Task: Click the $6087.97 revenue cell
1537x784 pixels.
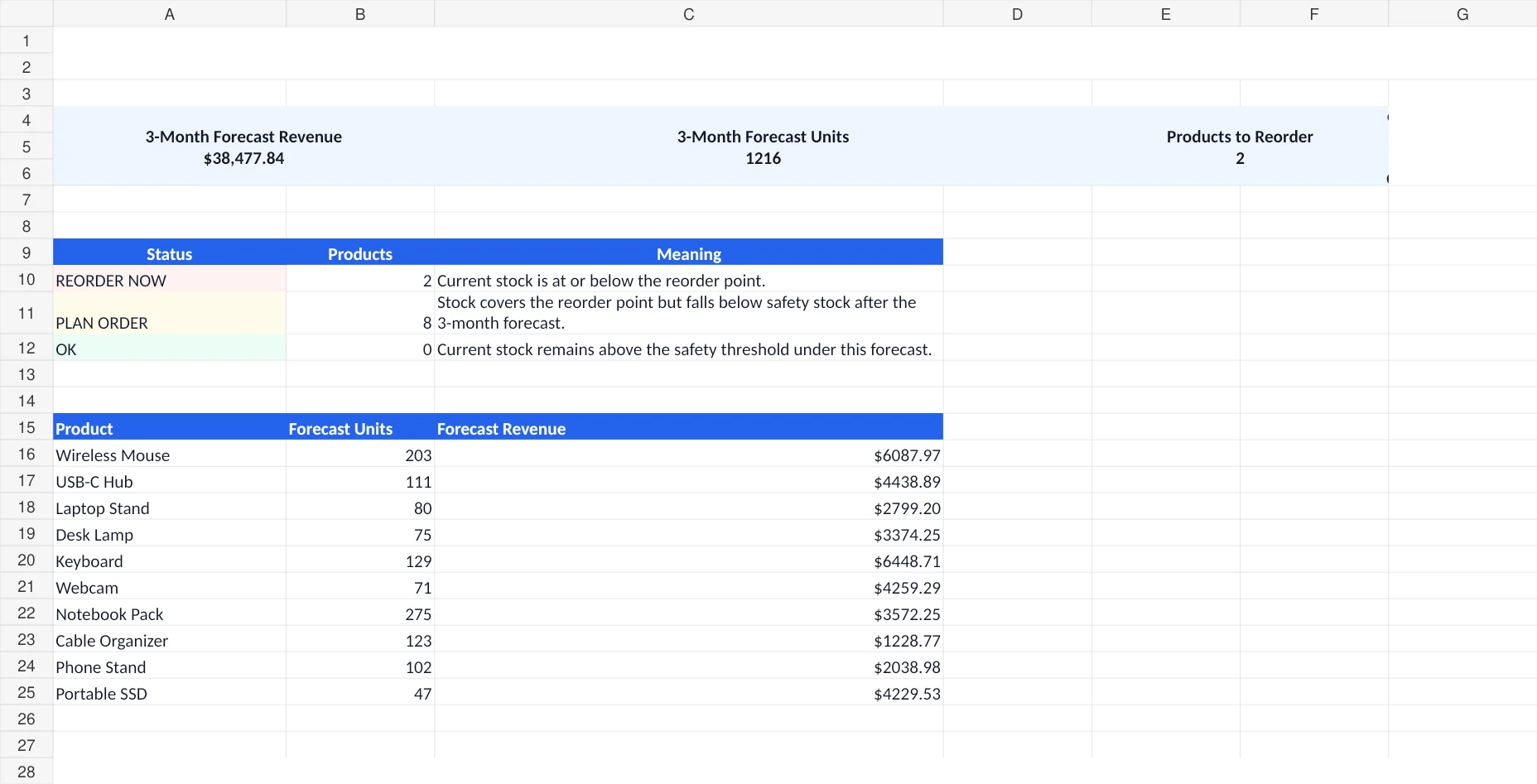Action: click(x=688, y=454)
